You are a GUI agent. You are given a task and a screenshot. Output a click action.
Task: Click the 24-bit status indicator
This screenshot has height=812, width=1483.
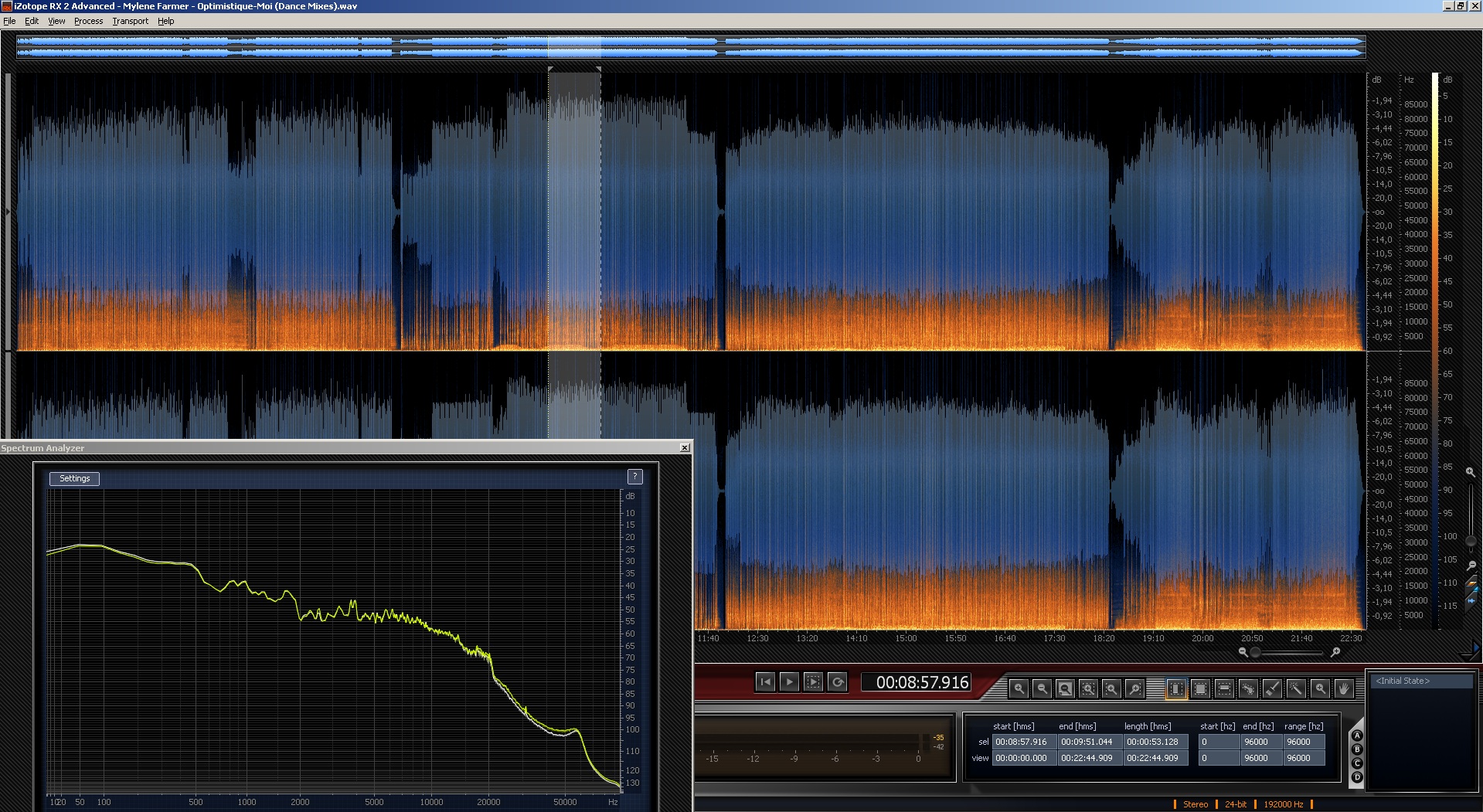[x=1235, y=804]
